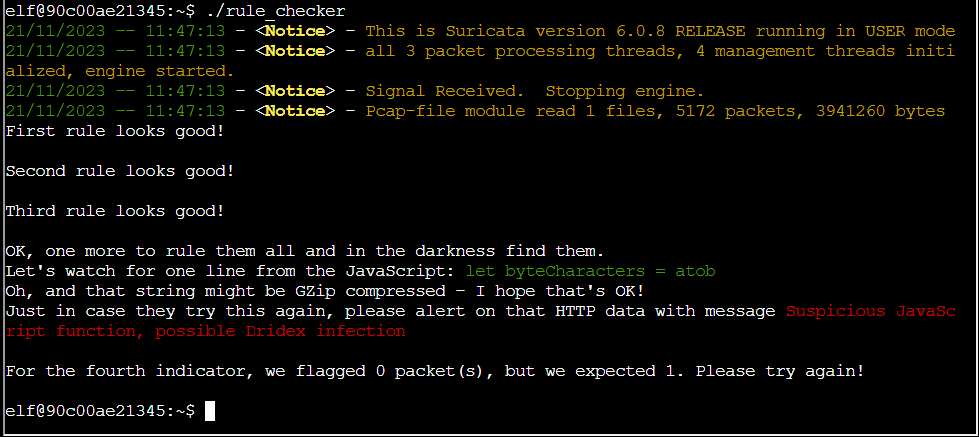
Task: Click the Notice tag on packet processing threads line
Action: [295, 51]
